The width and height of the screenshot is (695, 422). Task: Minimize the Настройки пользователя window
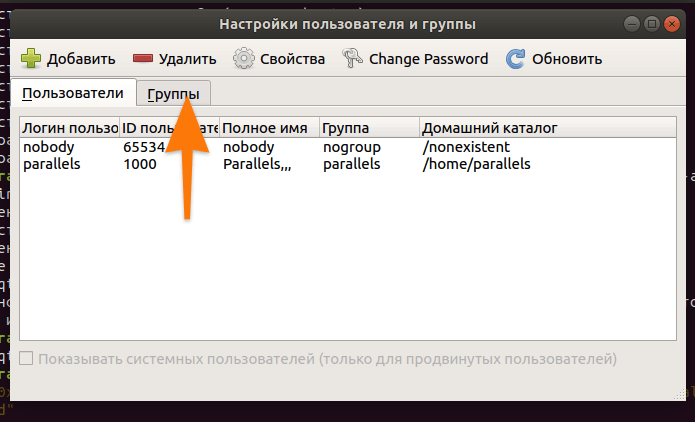(x=632, y=24)
